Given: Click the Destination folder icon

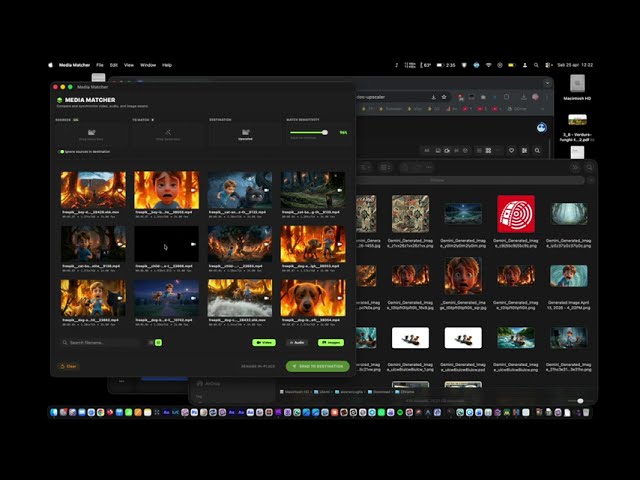Looking at the screenshot, I should [x=245, y=131].
